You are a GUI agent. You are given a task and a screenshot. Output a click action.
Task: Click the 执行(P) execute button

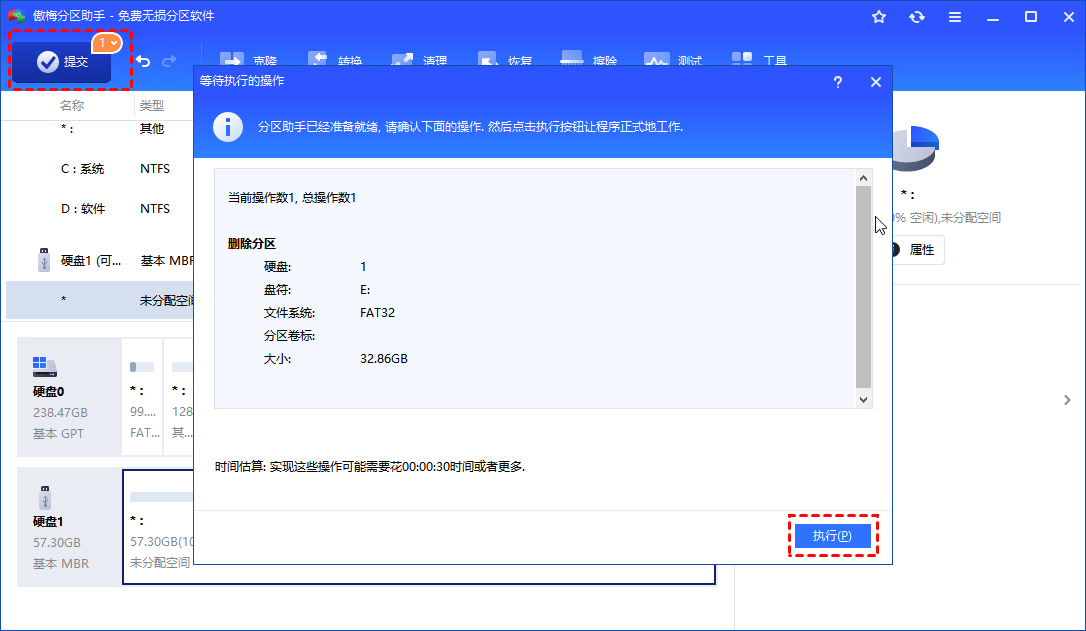point(833,536)
